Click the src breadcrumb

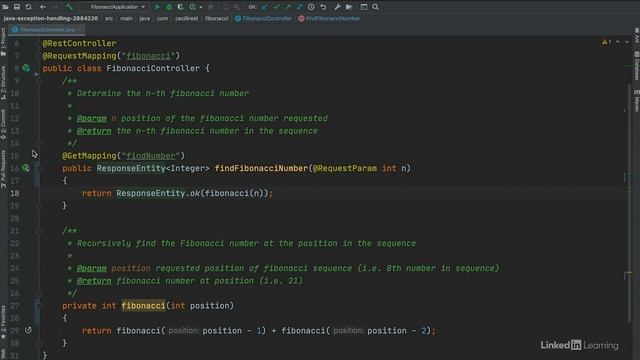[x=109, y=18]
